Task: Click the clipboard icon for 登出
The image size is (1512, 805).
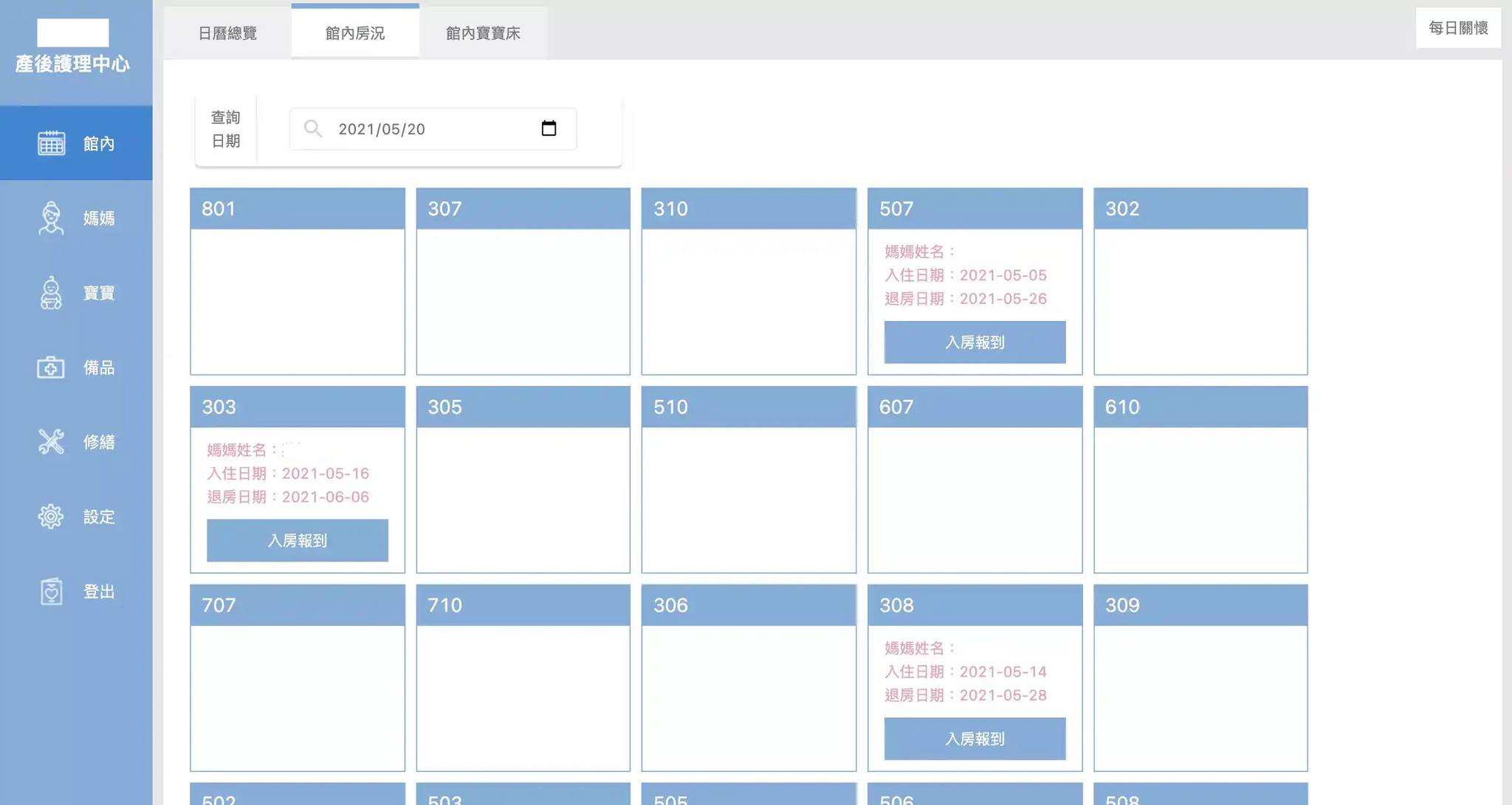Action: pos(51,591)
